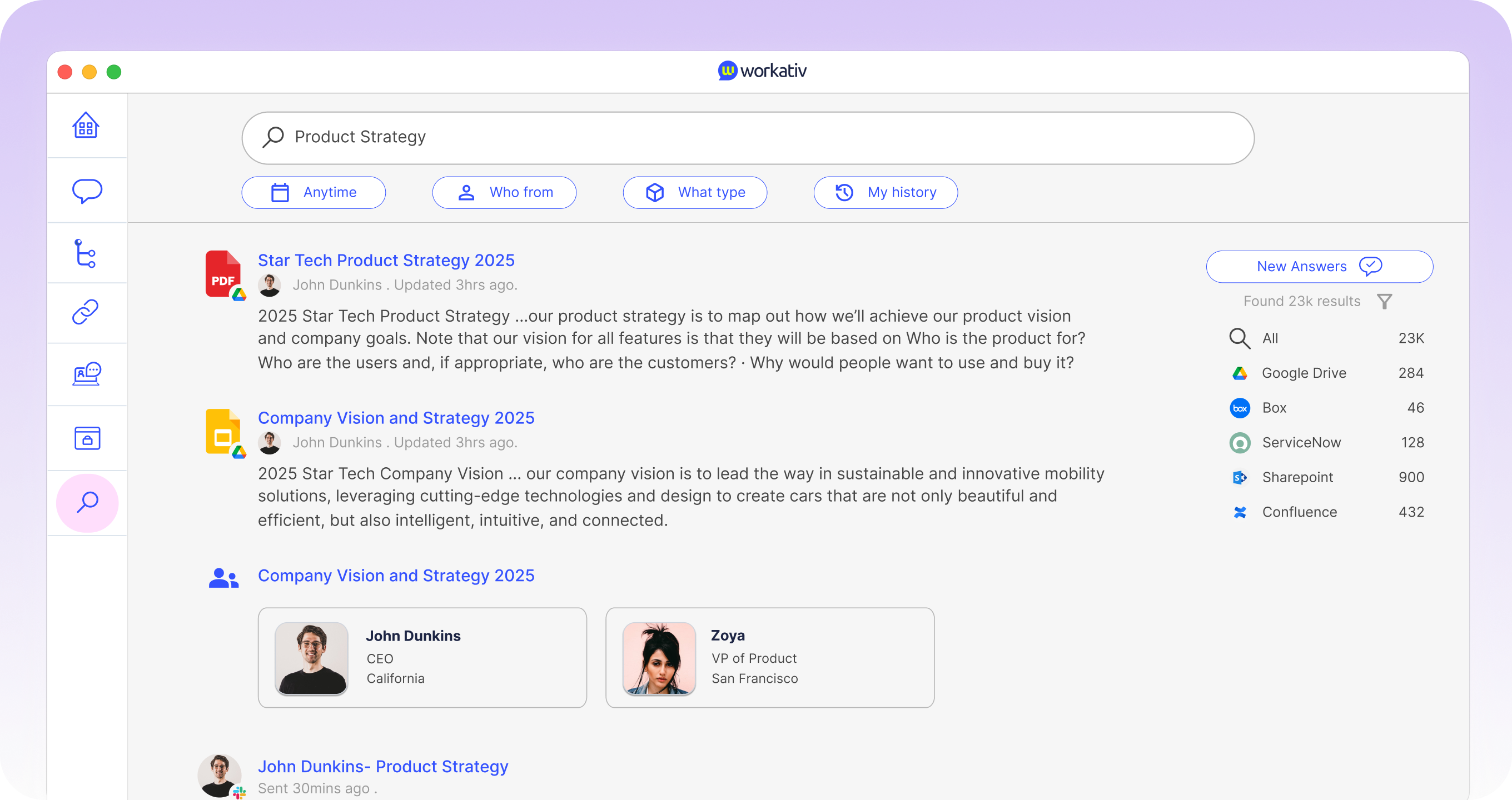The height and width of the screenshot is (800, 1512).
Task: Open the What type filter
Action: tap(695, 192)
